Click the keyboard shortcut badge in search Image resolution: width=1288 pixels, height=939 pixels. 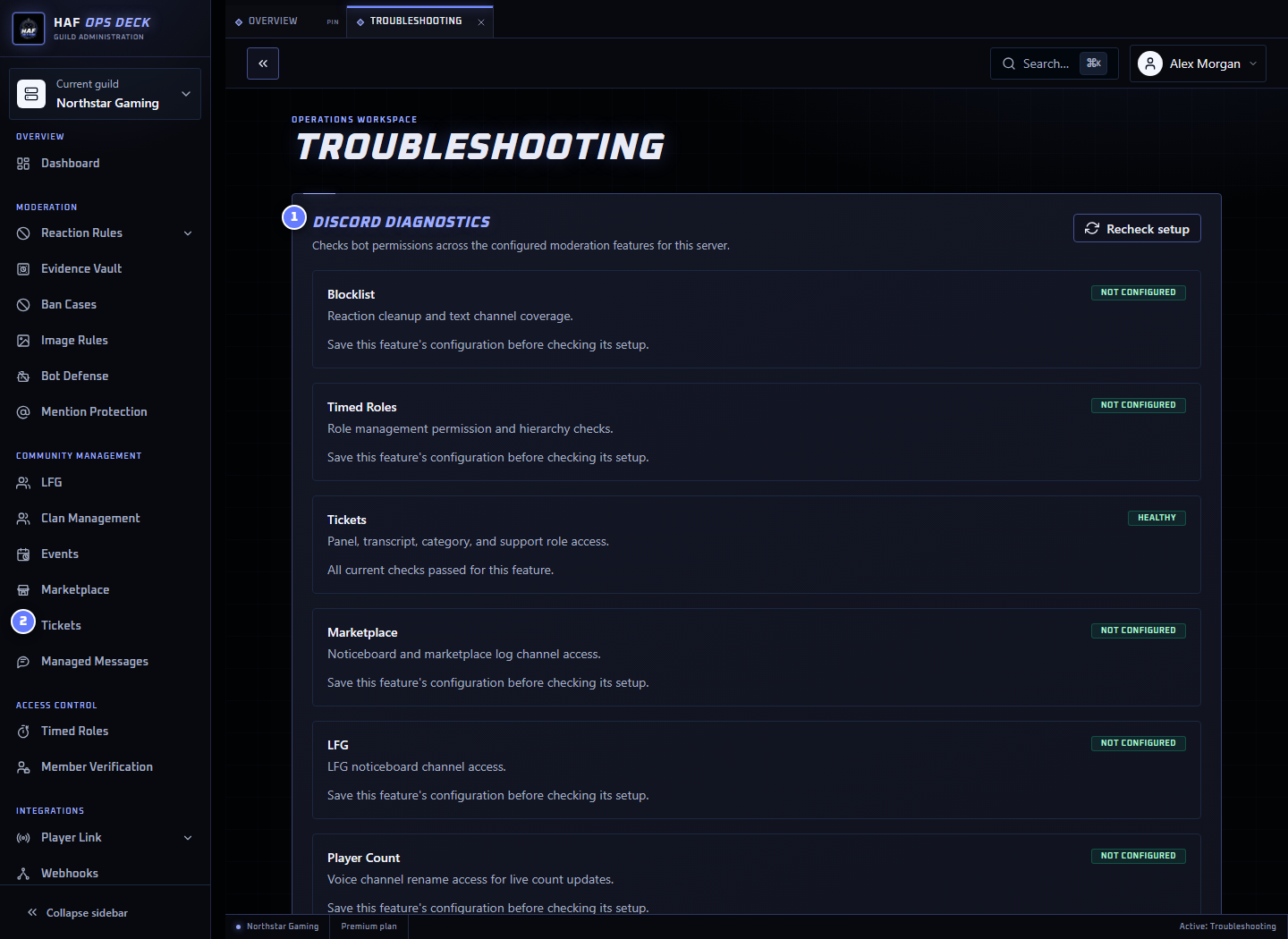(1093, 63)
